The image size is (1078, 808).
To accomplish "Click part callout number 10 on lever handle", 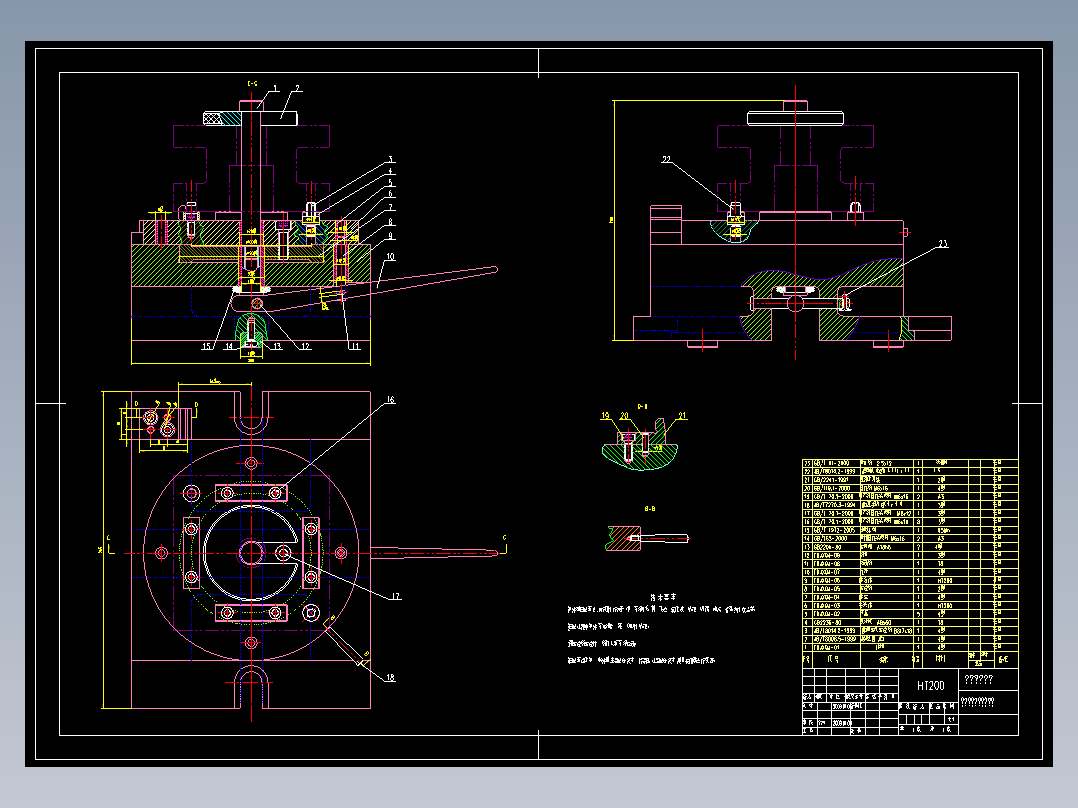I will click(x=390, y=257).
